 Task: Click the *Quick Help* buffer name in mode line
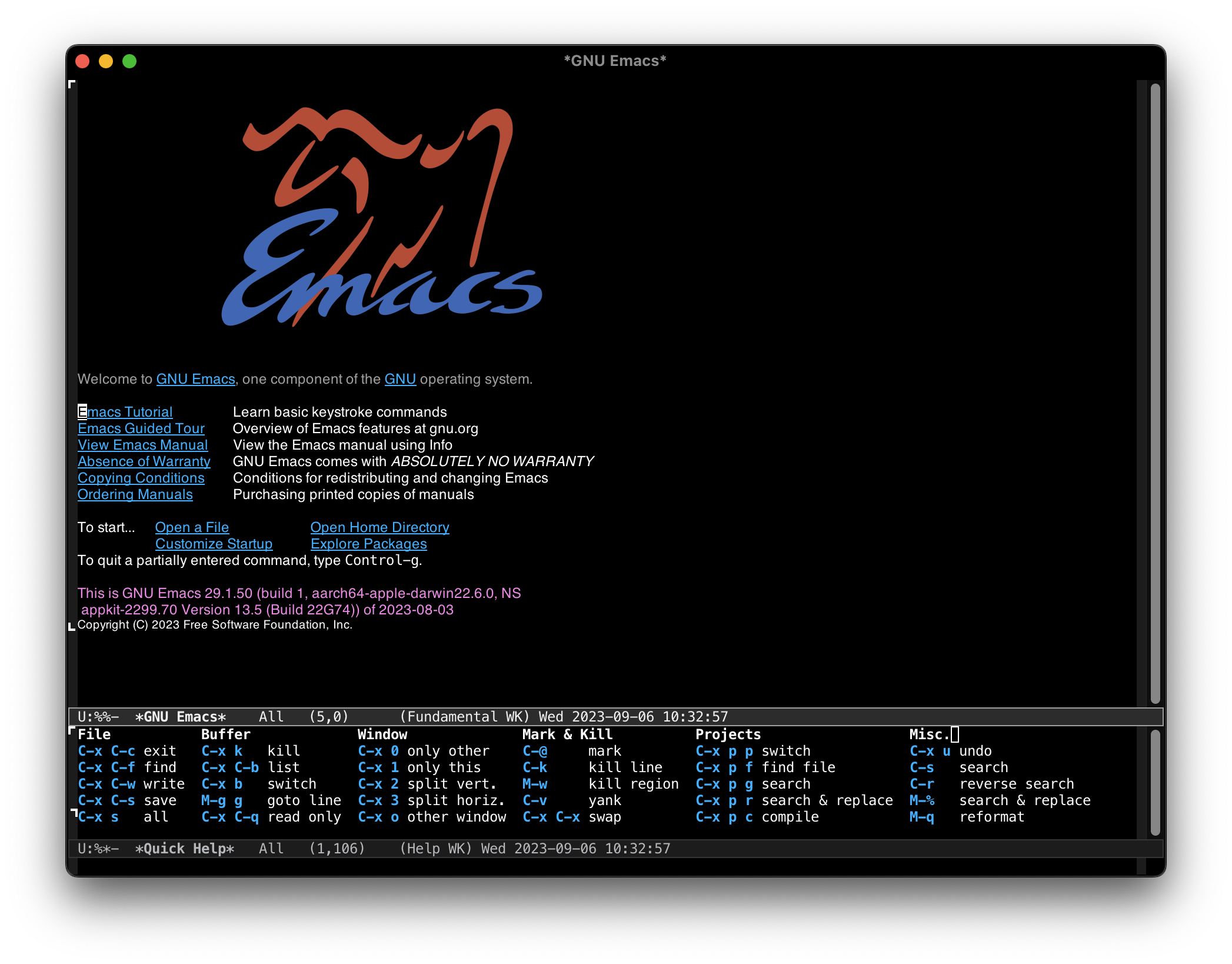(x=185, y=849)
